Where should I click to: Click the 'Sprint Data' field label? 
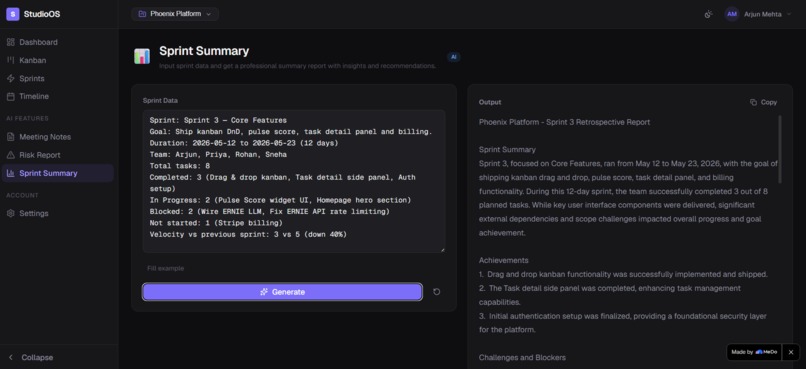[160, 101]
